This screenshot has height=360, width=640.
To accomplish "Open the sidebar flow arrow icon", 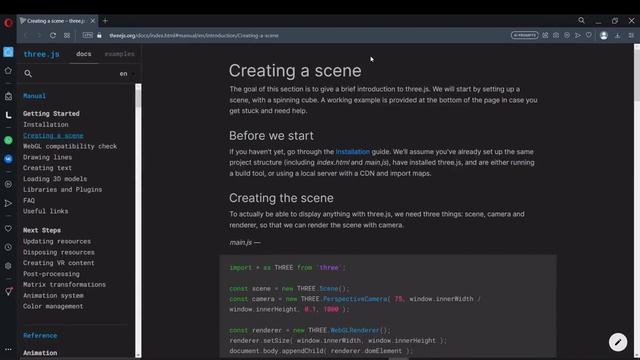I will [x=8, y=203].
